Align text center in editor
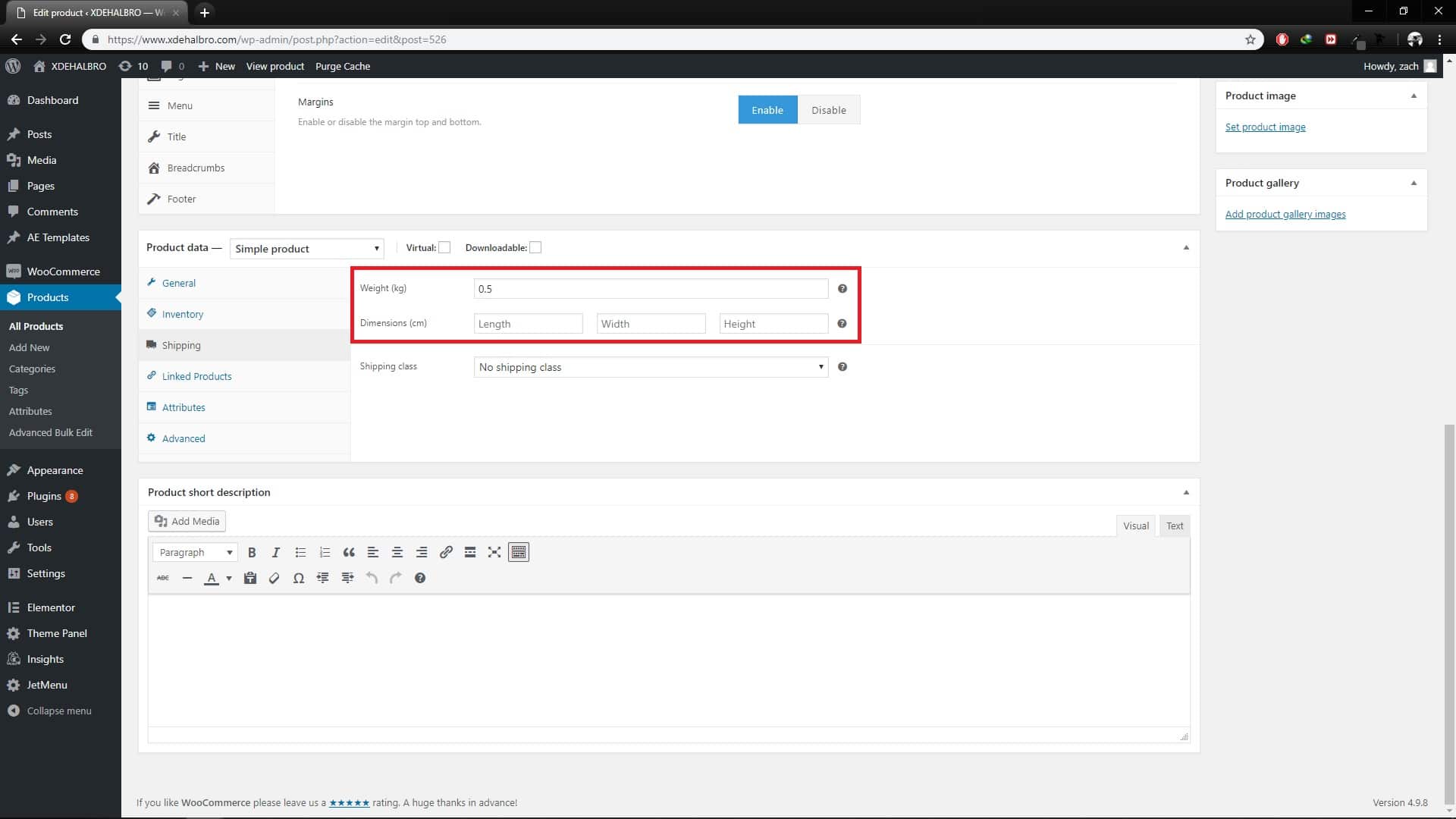Screen dimensions: 1456x819 point(397,552)
